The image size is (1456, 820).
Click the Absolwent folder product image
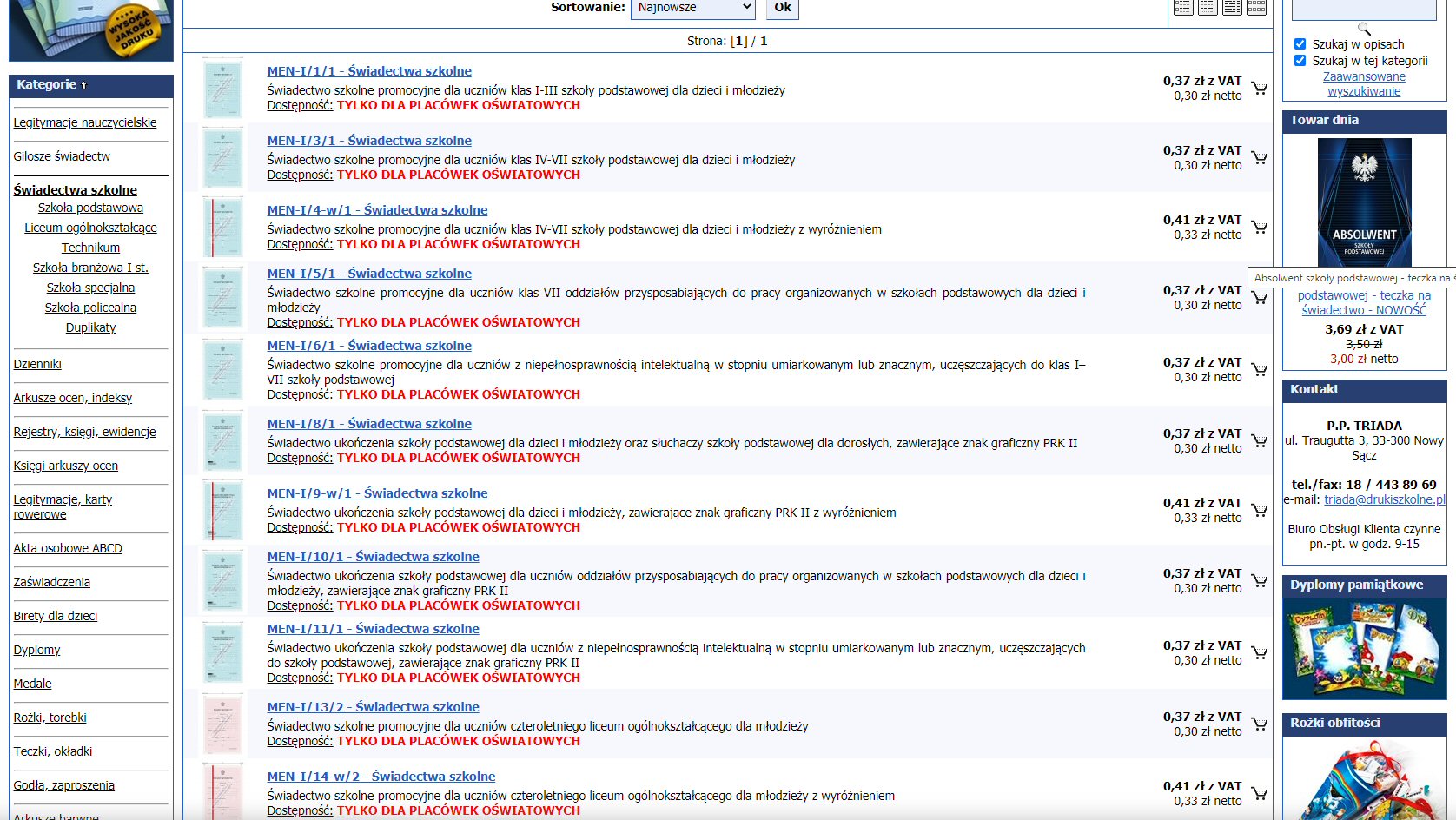tap(1364, 202)
